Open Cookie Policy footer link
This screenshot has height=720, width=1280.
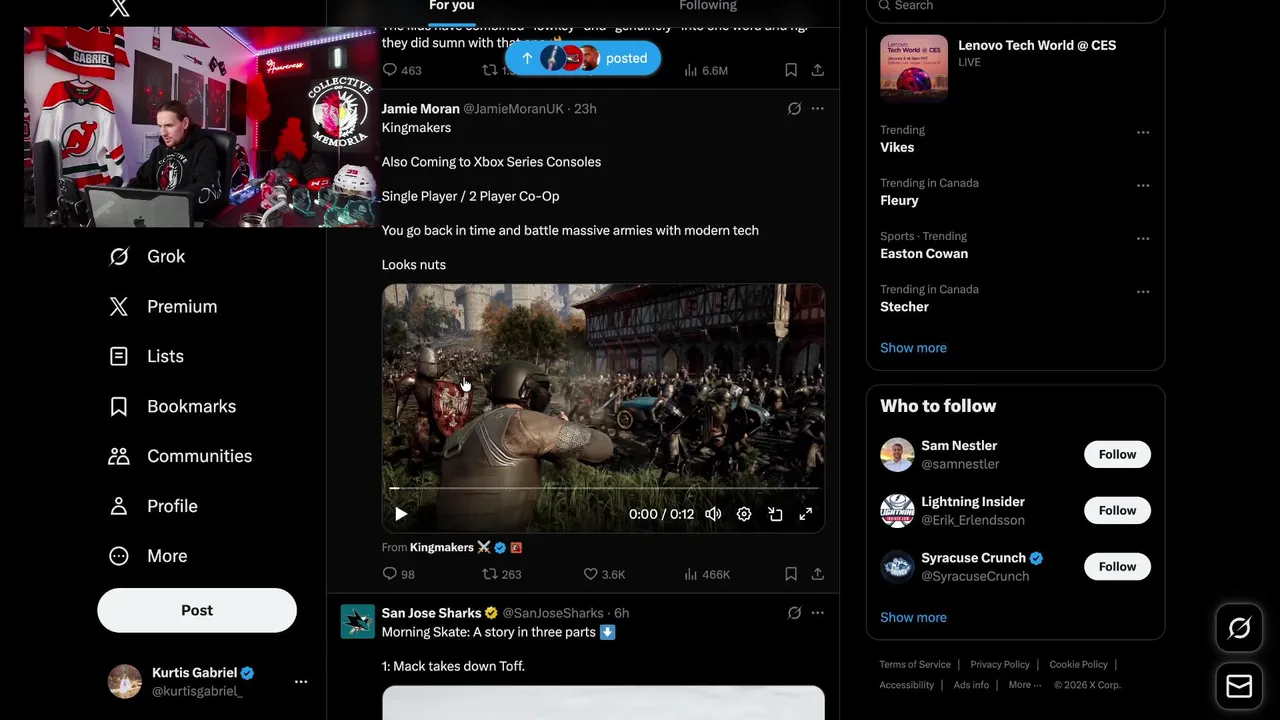[x=1078, y=664]
